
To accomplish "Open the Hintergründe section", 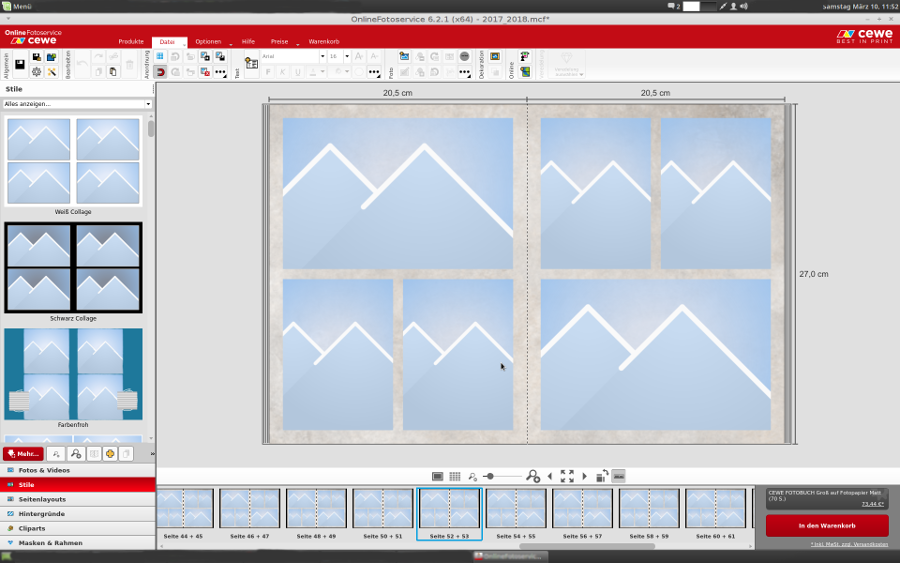I will tap(77, 514).
